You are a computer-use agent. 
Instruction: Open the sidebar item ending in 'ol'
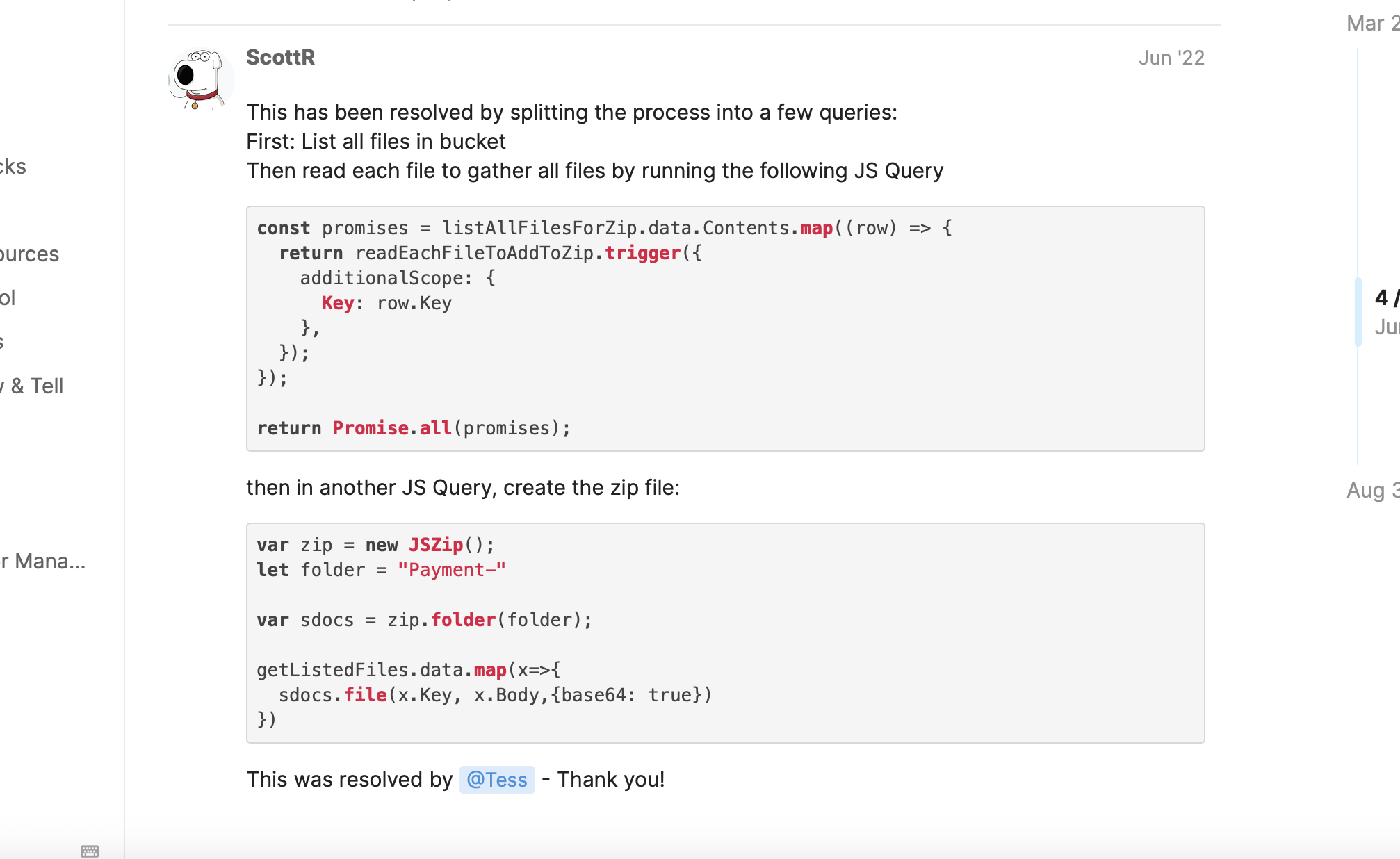pyautogui.click(x=8, y=297)
